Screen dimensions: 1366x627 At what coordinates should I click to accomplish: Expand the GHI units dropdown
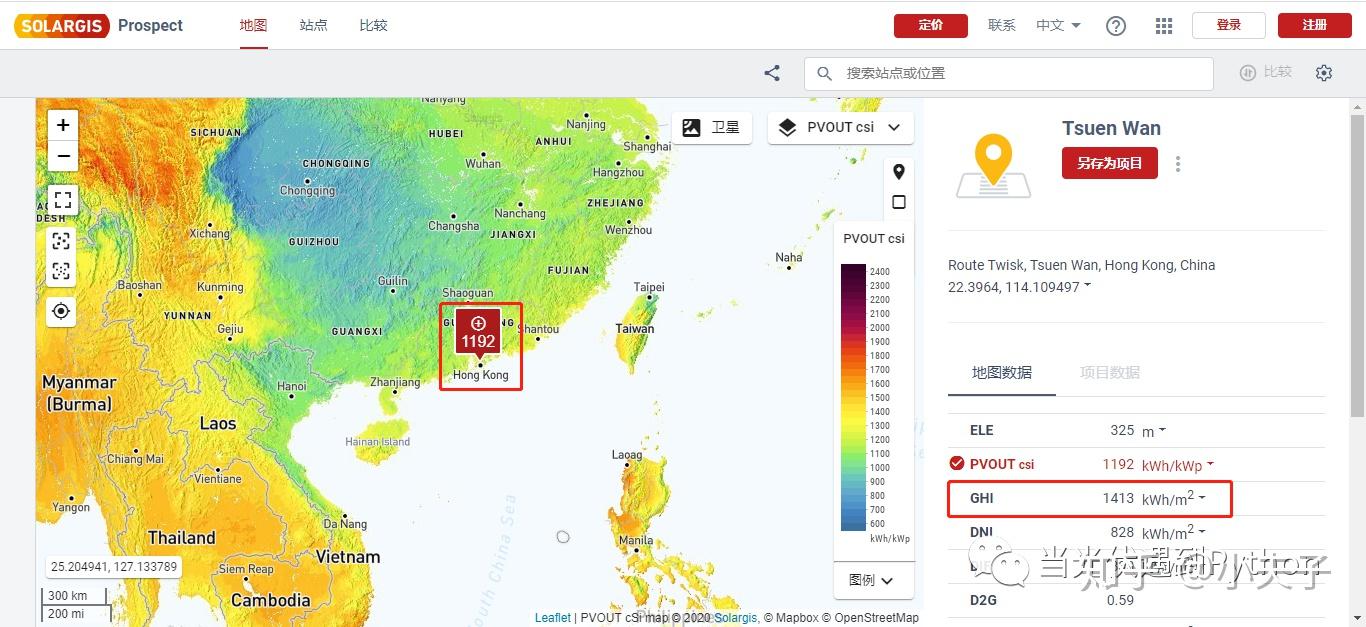click(x=1204, y=498)
